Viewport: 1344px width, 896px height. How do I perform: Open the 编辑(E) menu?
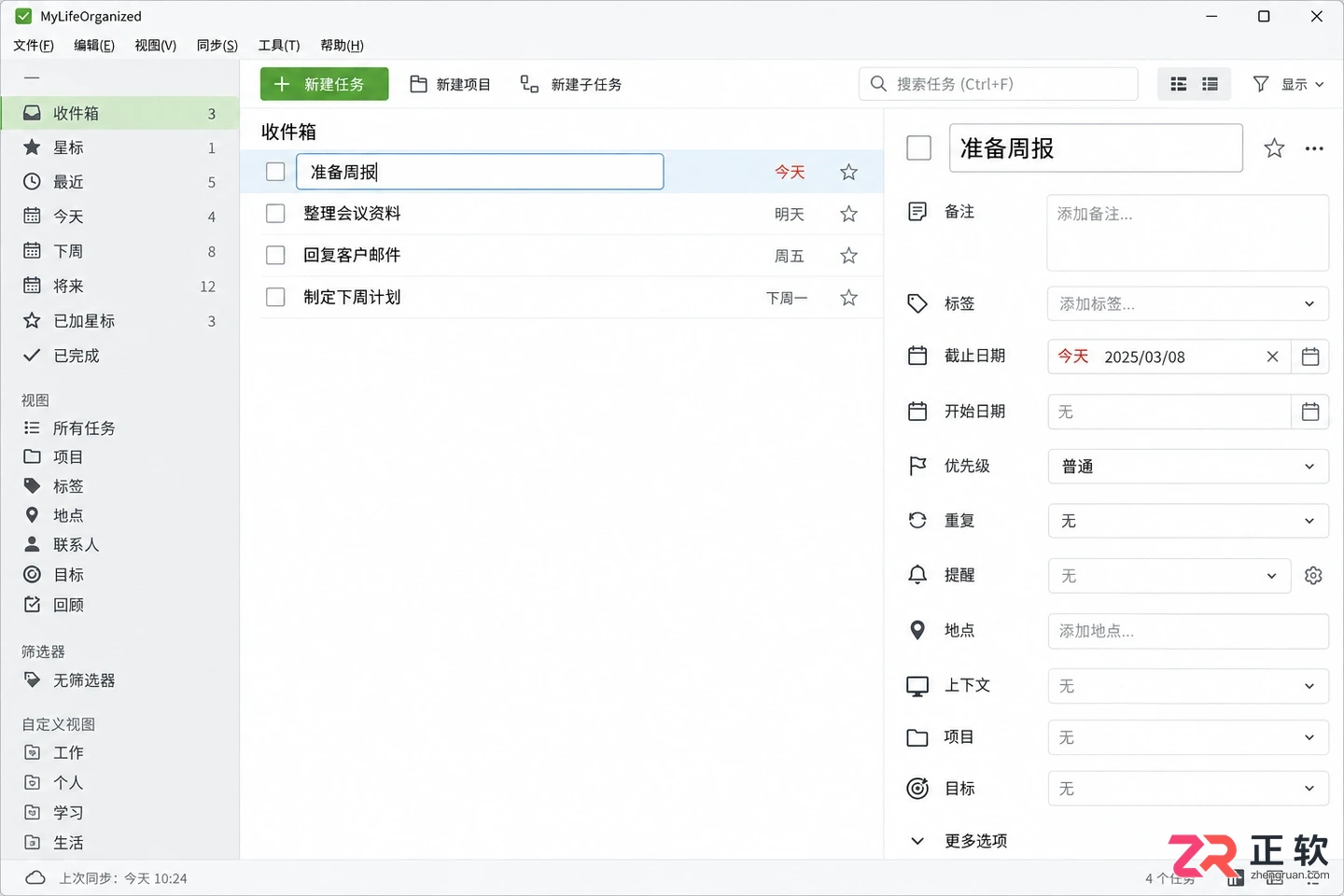94,45
